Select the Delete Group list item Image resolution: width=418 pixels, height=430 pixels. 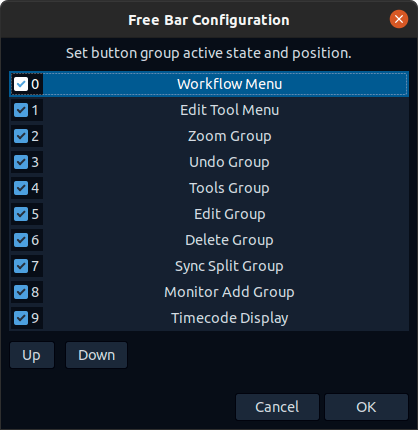point(209,240)
